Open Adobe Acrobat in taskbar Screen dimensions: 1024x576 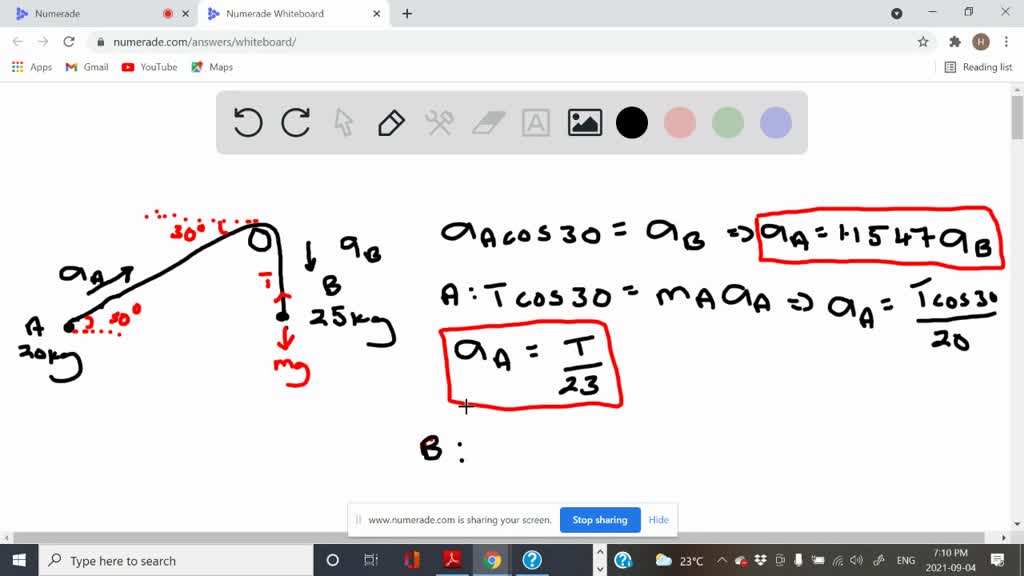[452, 560]
